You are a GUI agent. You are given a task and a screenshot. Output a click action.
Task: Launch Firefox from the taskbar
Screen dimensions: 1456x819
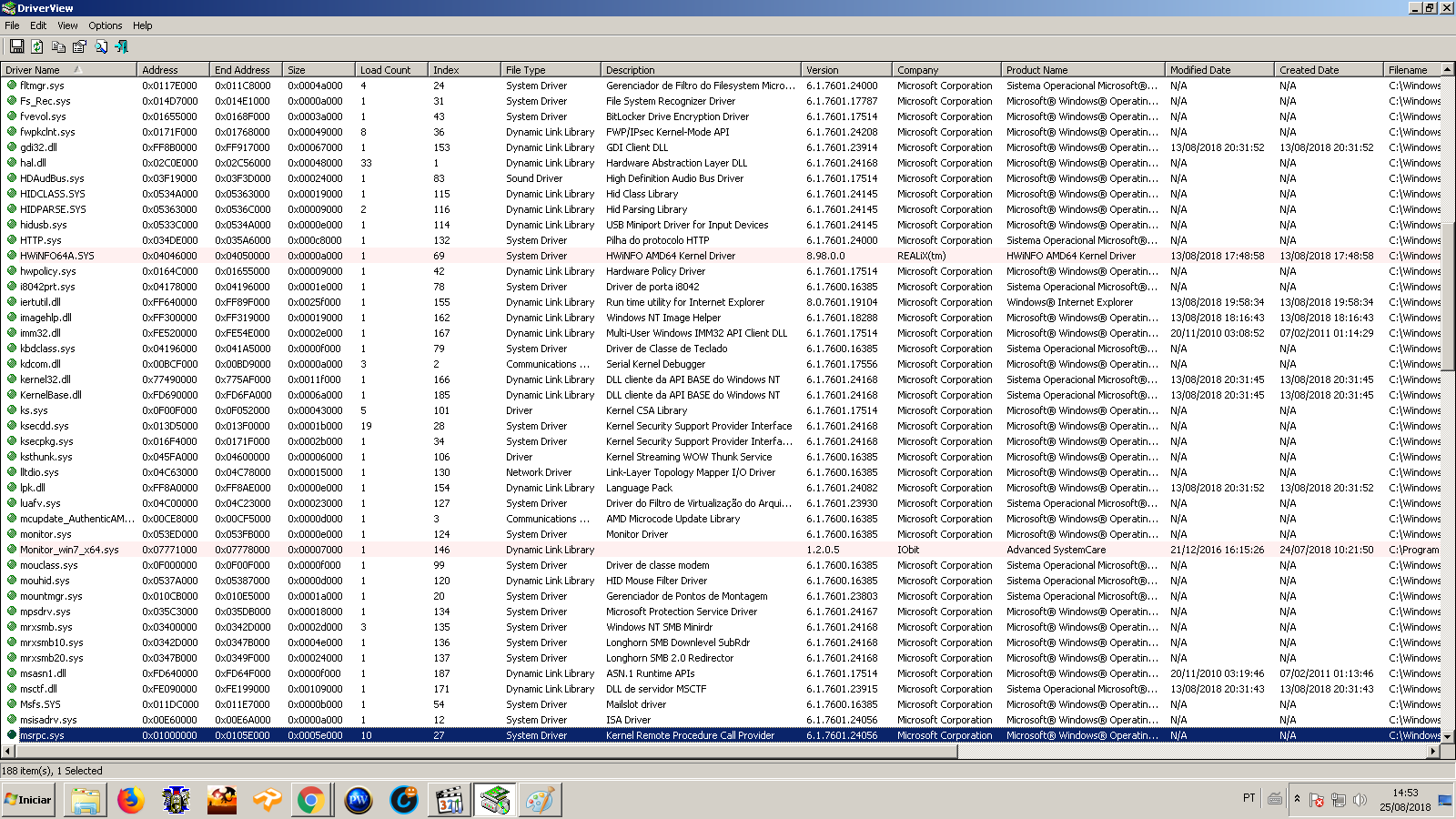[131, 800]
